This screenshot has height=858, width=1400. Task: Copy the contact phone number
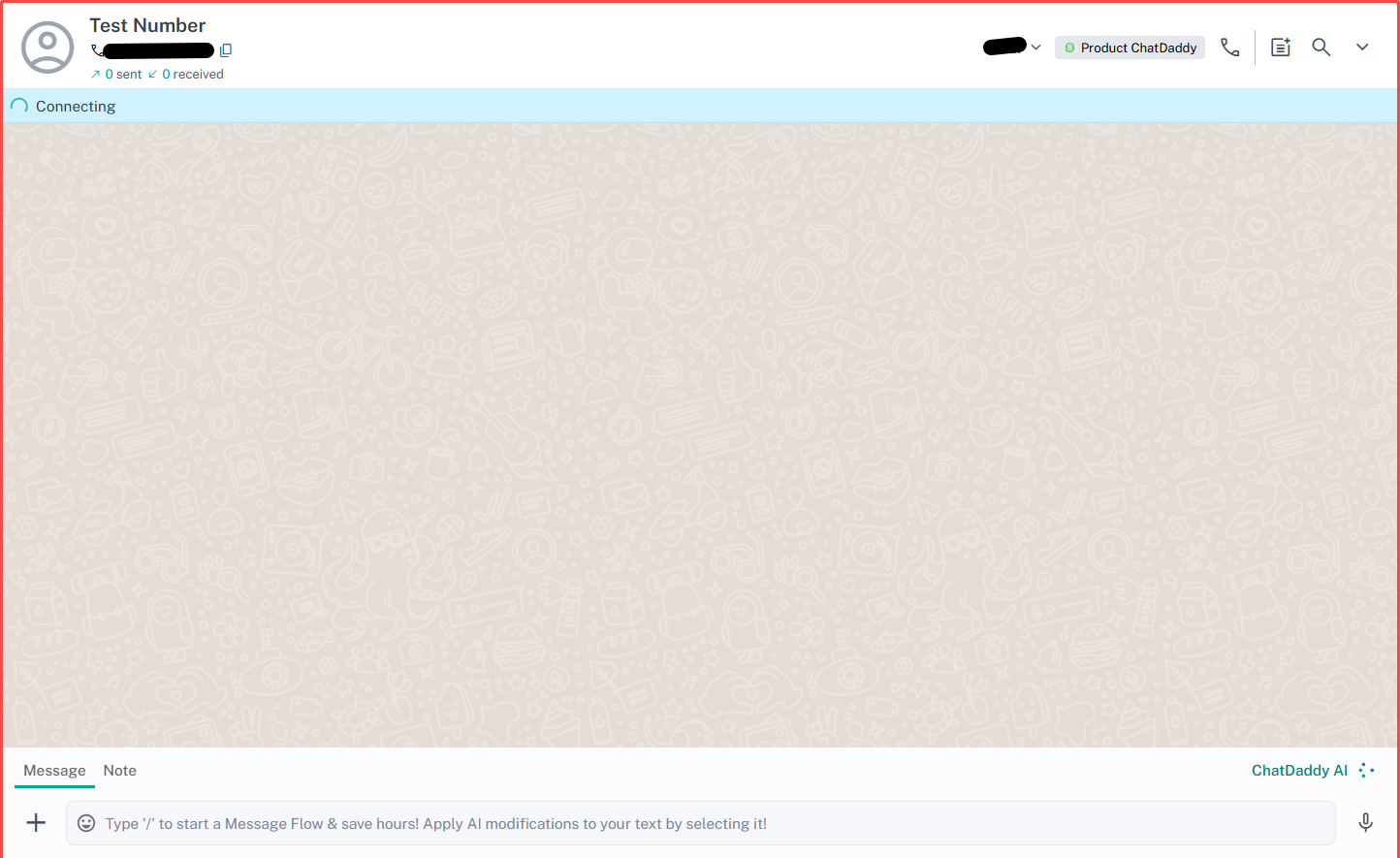pos(226,50)
